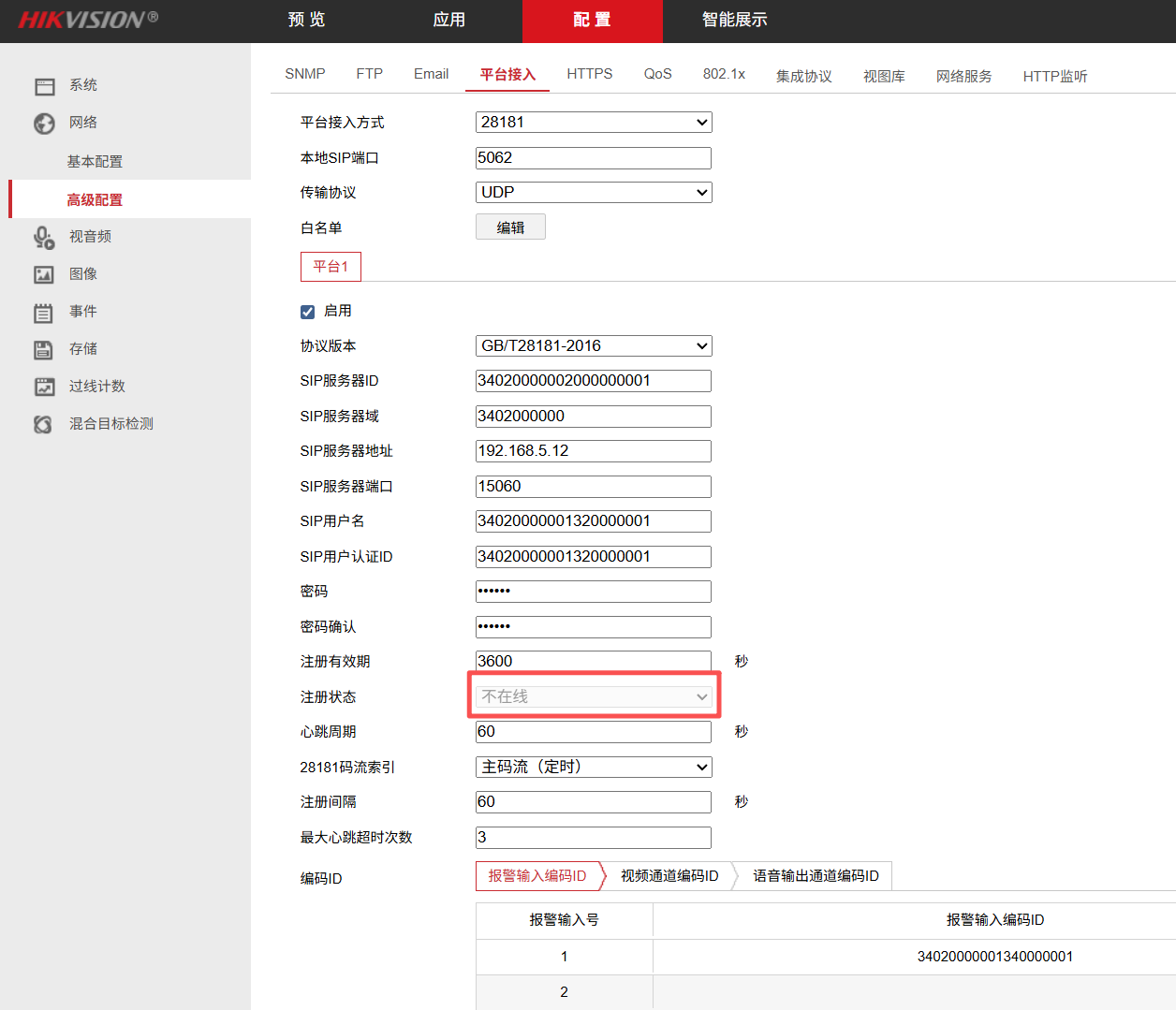Select the Image (图像) sidebar icon
The width and height of the screenshot is (1176, 1010).
[44, 274]
